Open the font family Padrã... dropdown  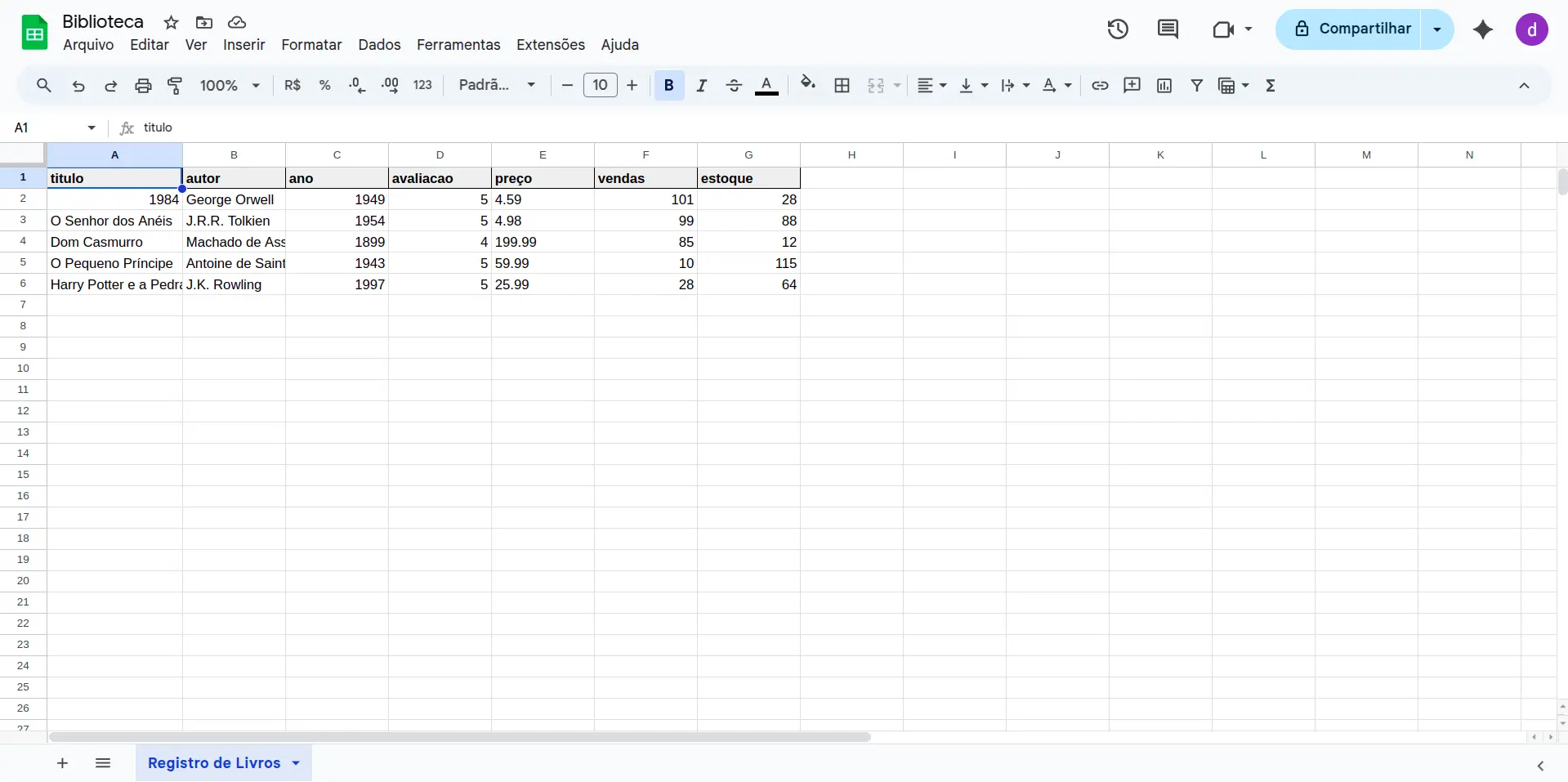tap(497, 85)
